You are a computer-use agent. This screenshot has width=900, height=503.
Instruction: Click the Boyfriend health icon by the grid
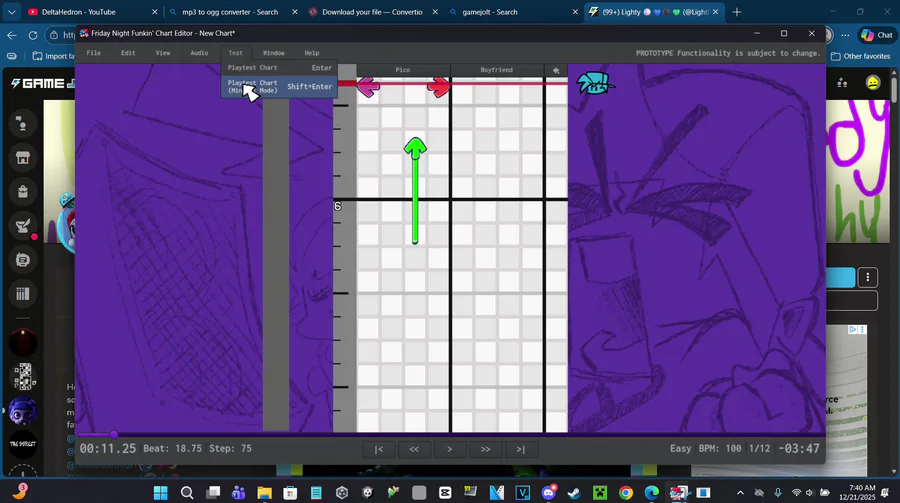595,84
